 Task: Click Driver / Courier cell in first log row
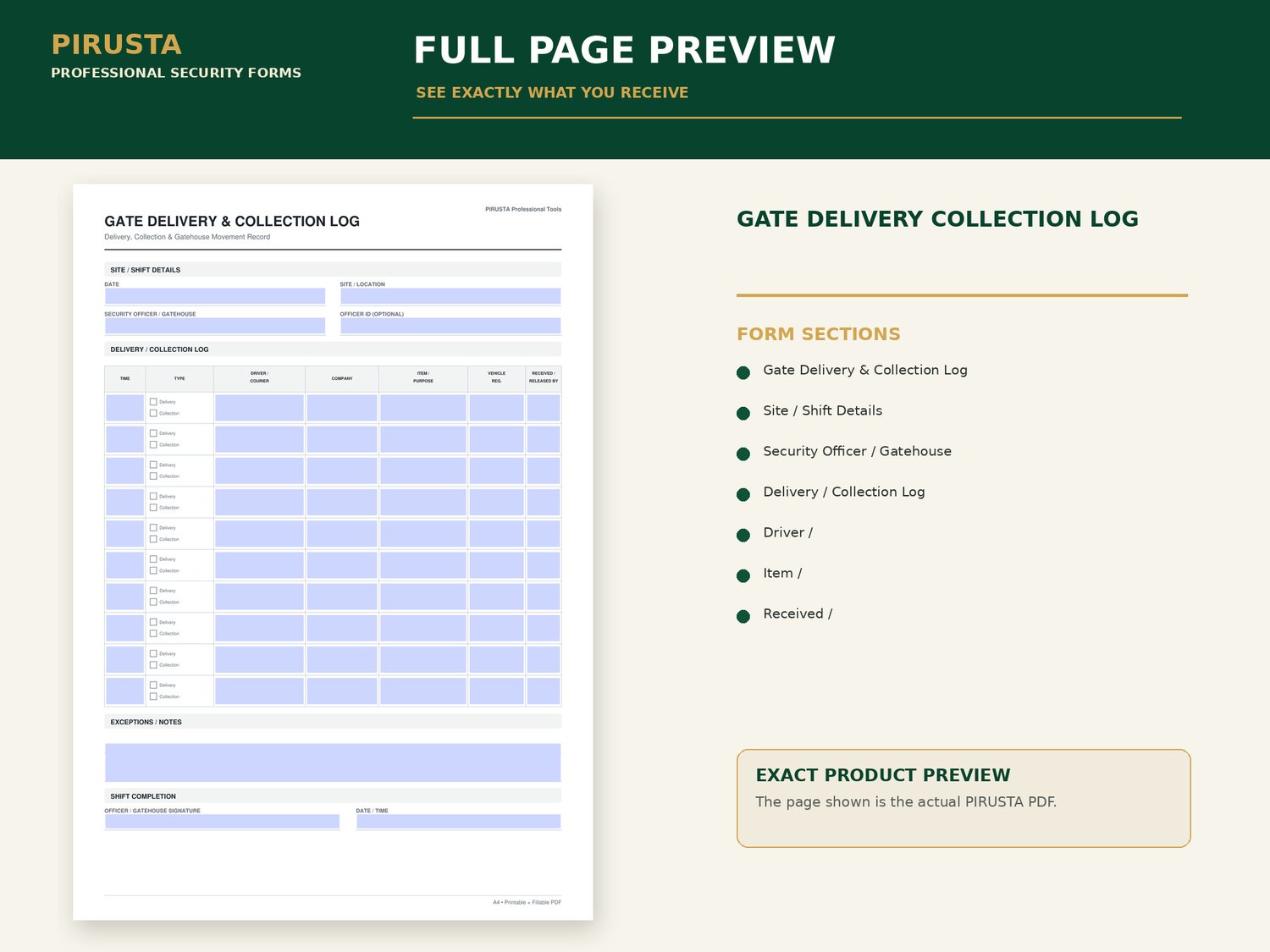tap(259, 408)
